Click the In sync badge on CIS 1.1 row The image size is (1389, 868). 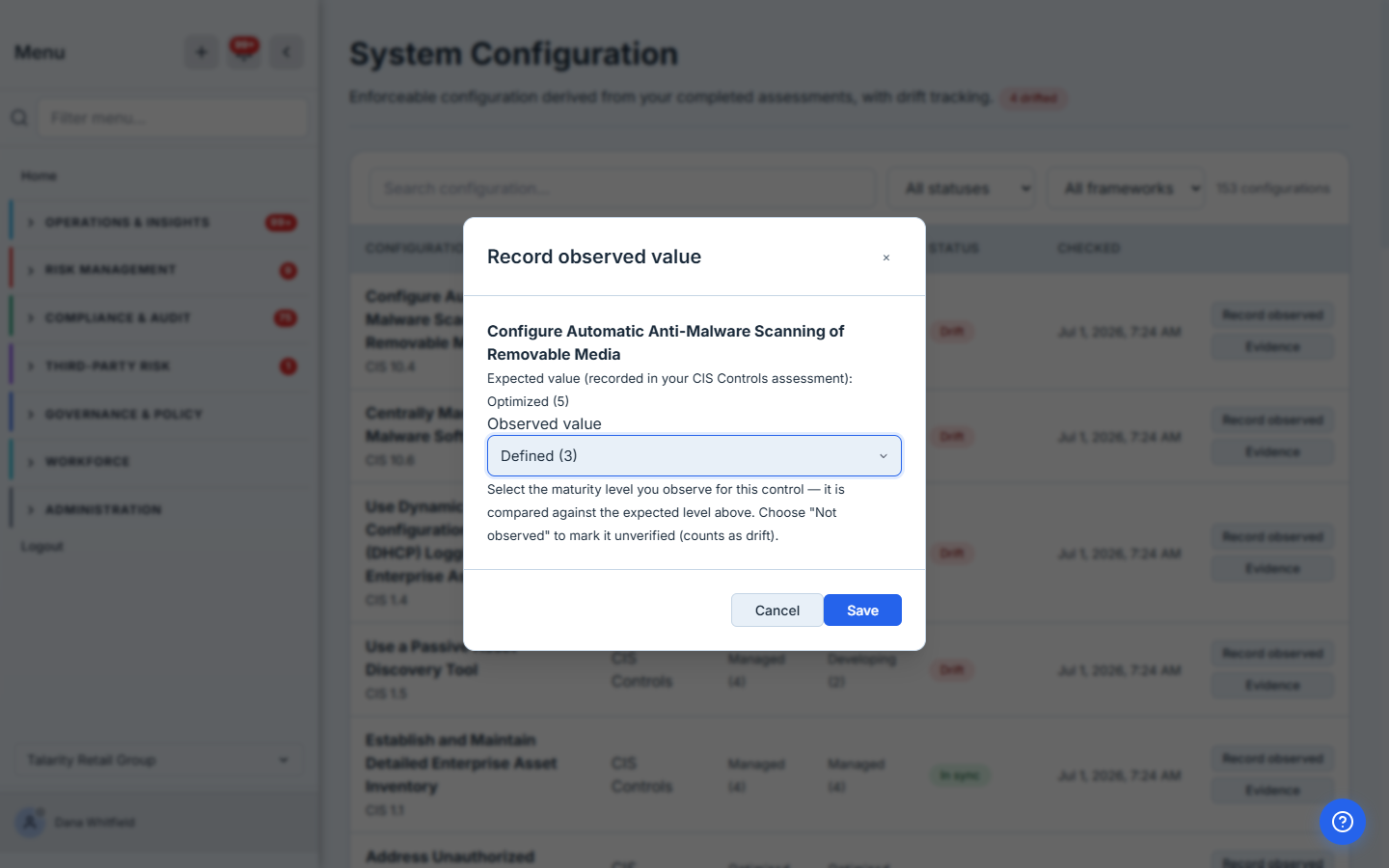960,775
